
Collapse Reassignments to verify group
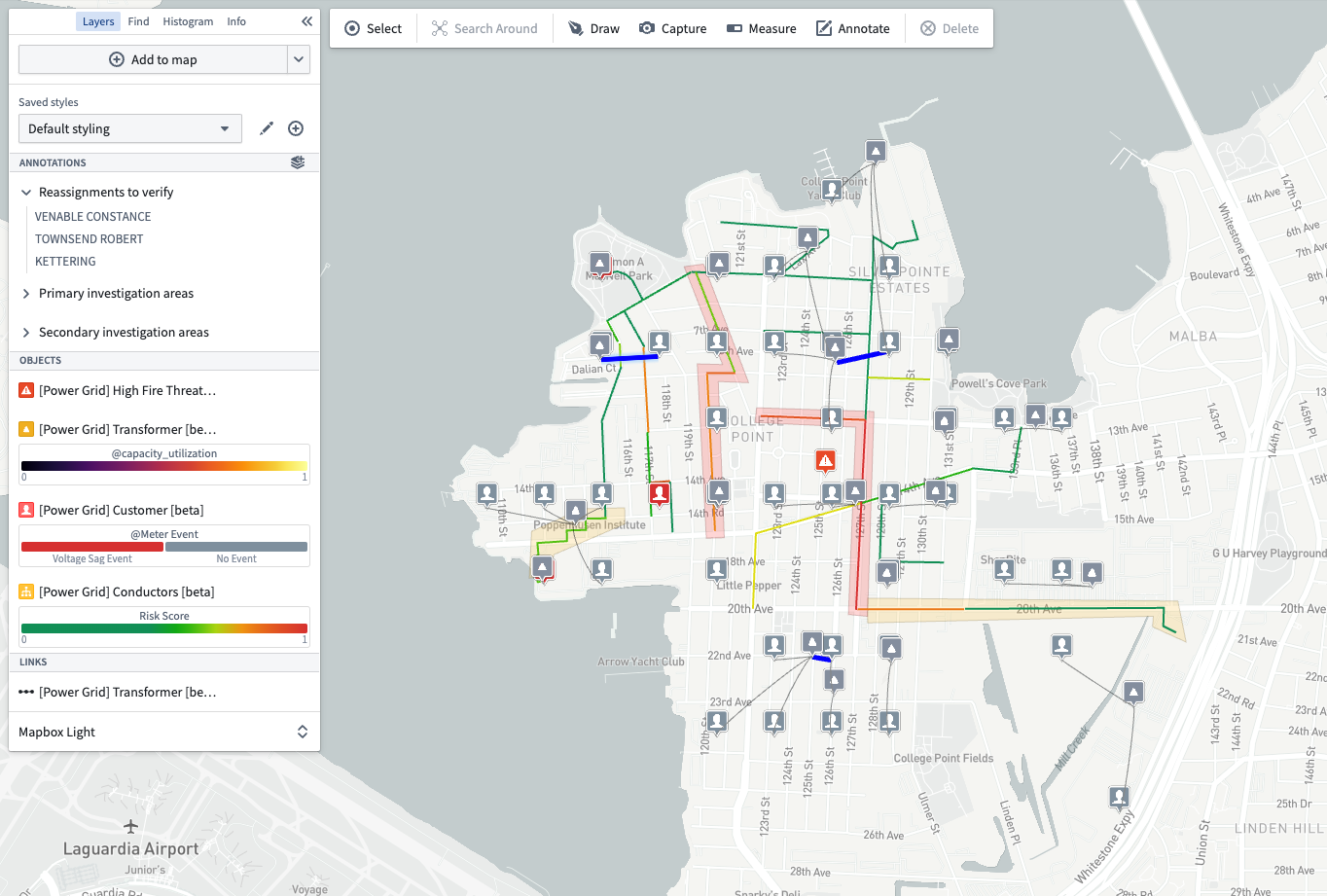26,193
